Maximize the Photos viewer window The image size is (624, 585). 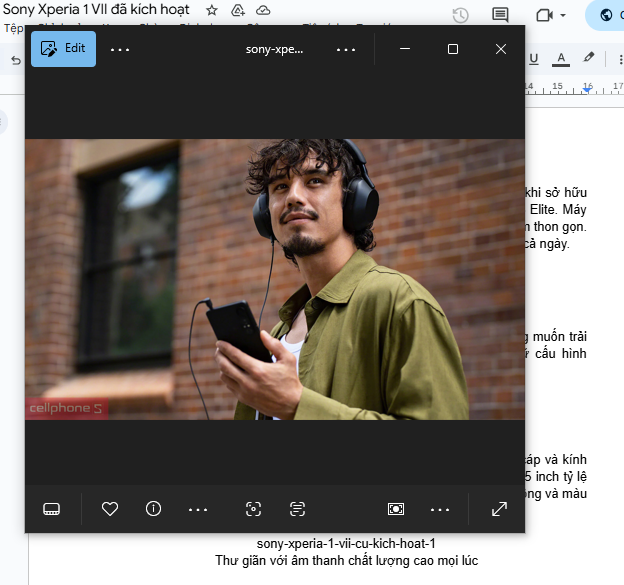pos(453,49)
